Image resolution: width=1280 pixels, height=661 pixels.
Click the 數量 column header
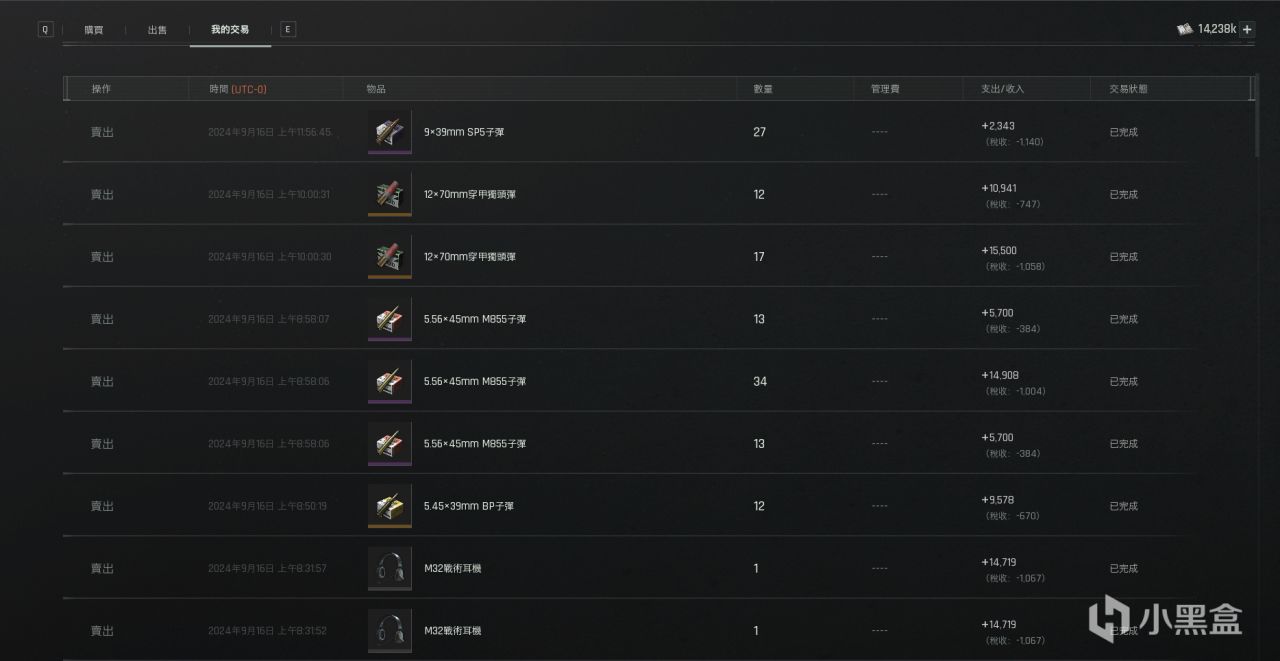pos(762,89)
